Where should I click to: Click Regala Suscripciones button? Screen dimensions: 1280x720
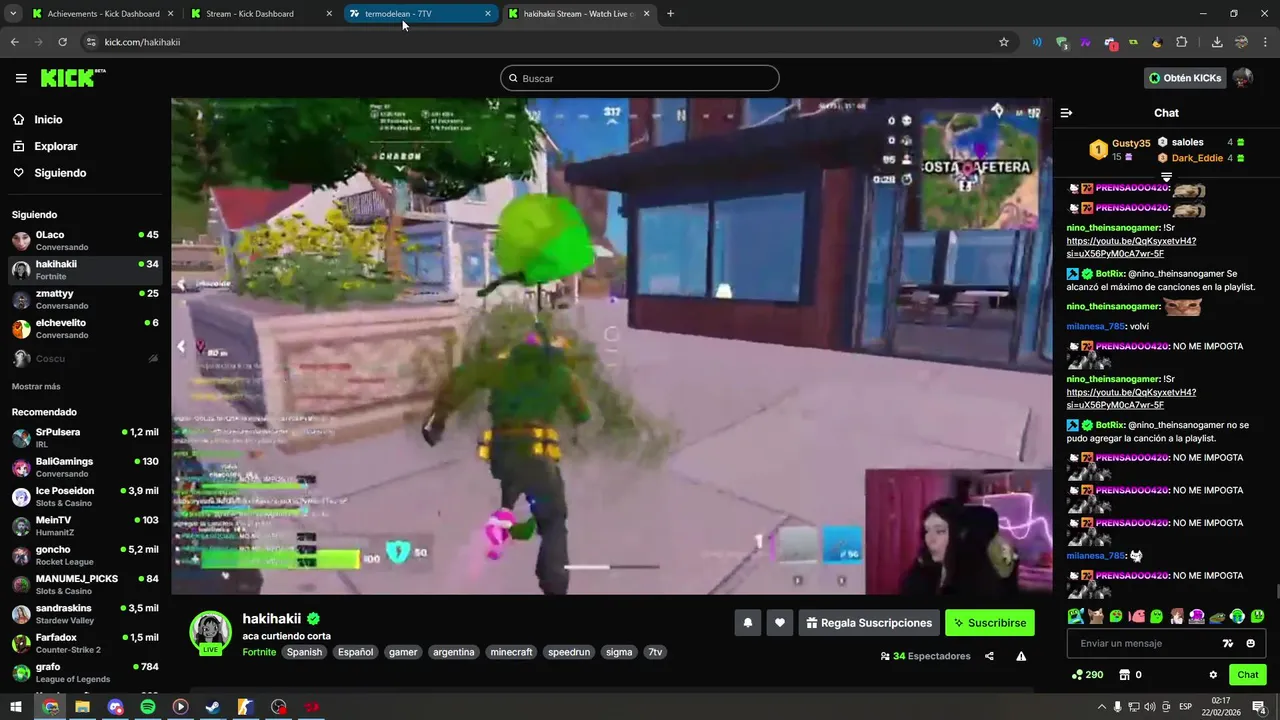(x=869, y=623)
